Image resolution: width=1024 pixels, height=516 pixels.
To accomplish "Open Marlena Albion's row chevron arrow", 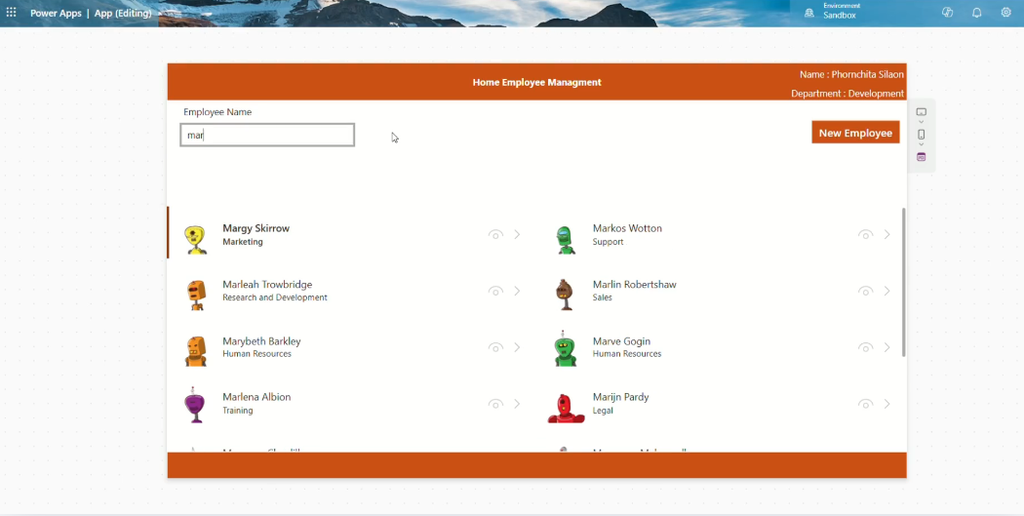I will point(517,404).
